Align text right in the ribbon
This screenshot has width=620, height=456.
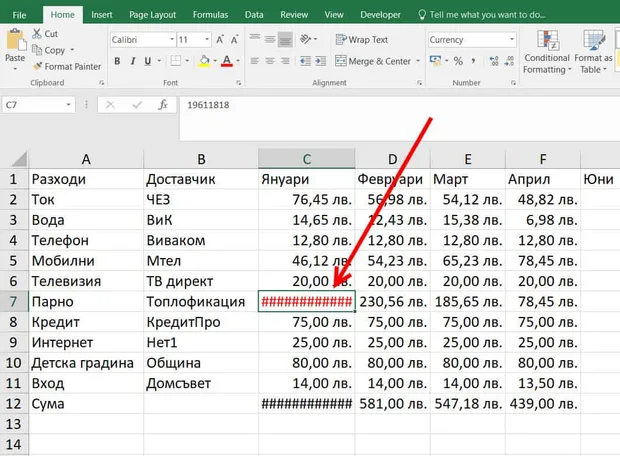coord(285,61)
